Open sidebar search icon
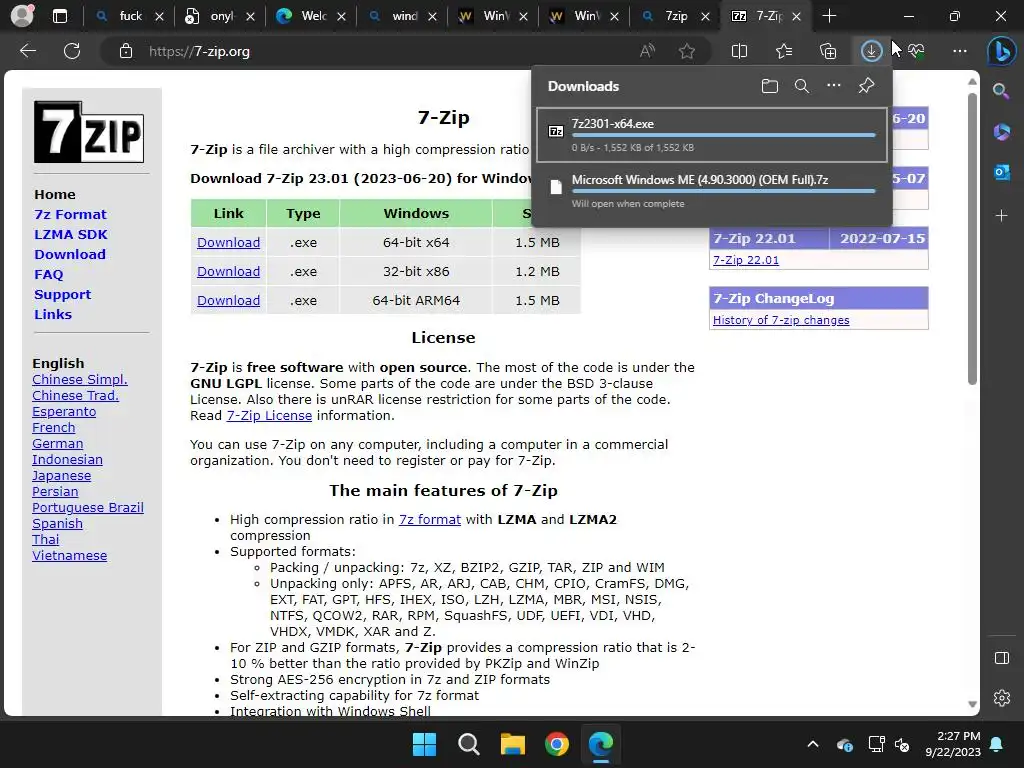 (1001, 91)
